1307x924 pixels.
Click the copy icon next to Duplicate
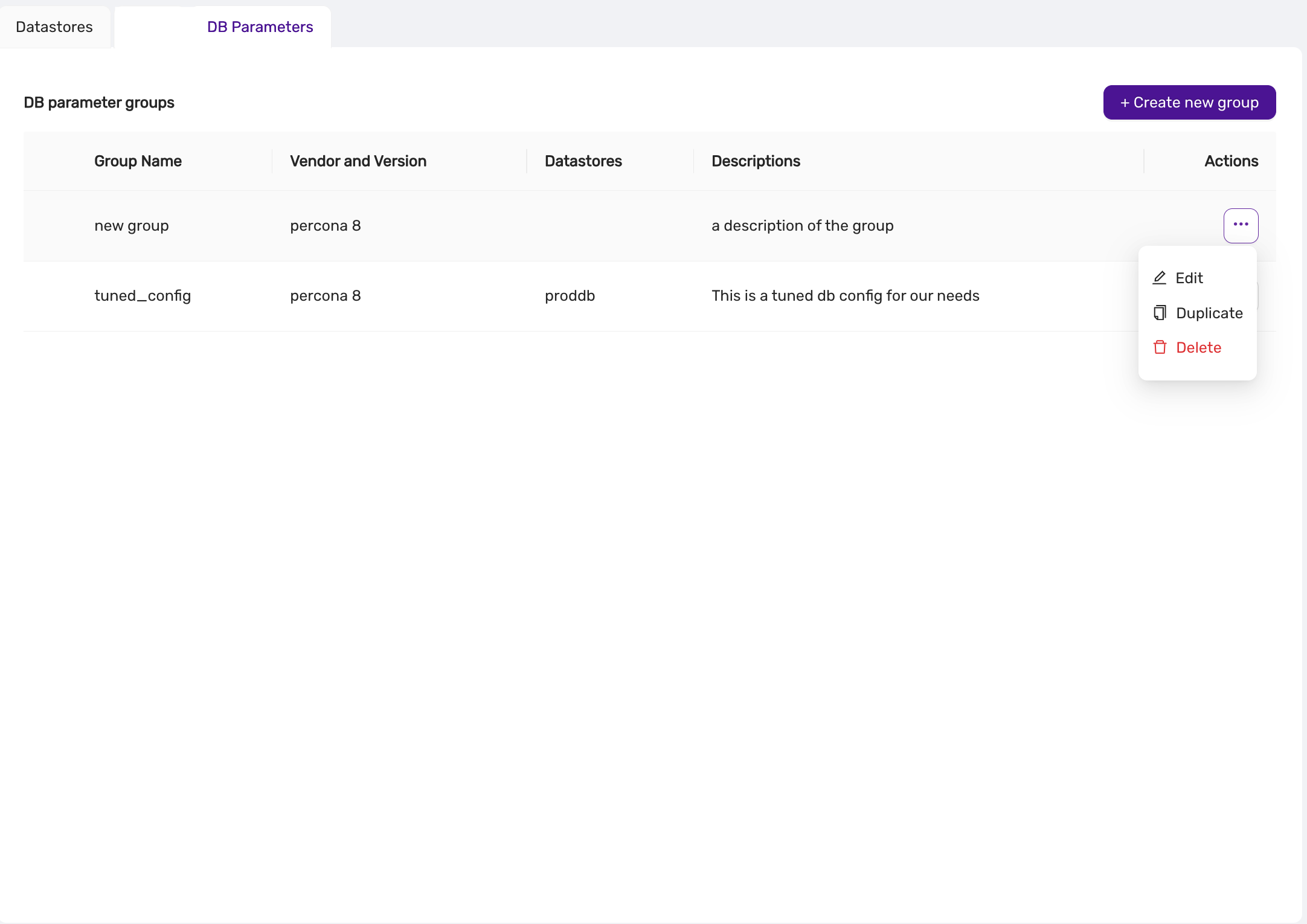pos(1160,313)
